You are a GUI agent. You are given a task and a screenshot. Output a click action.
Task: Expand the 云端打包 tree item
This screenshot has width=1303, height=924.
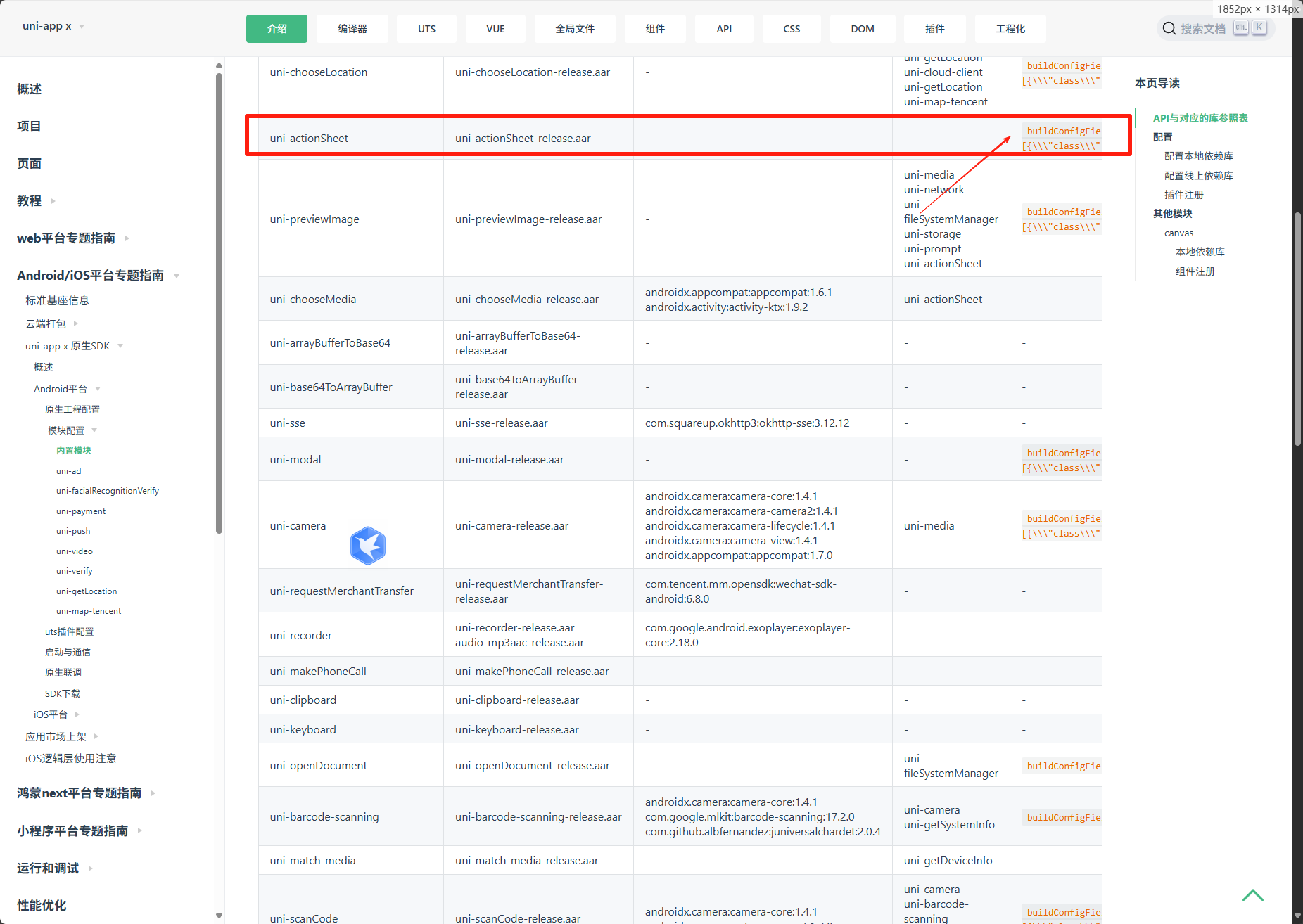pyautogui.click(x=76, y=323)
